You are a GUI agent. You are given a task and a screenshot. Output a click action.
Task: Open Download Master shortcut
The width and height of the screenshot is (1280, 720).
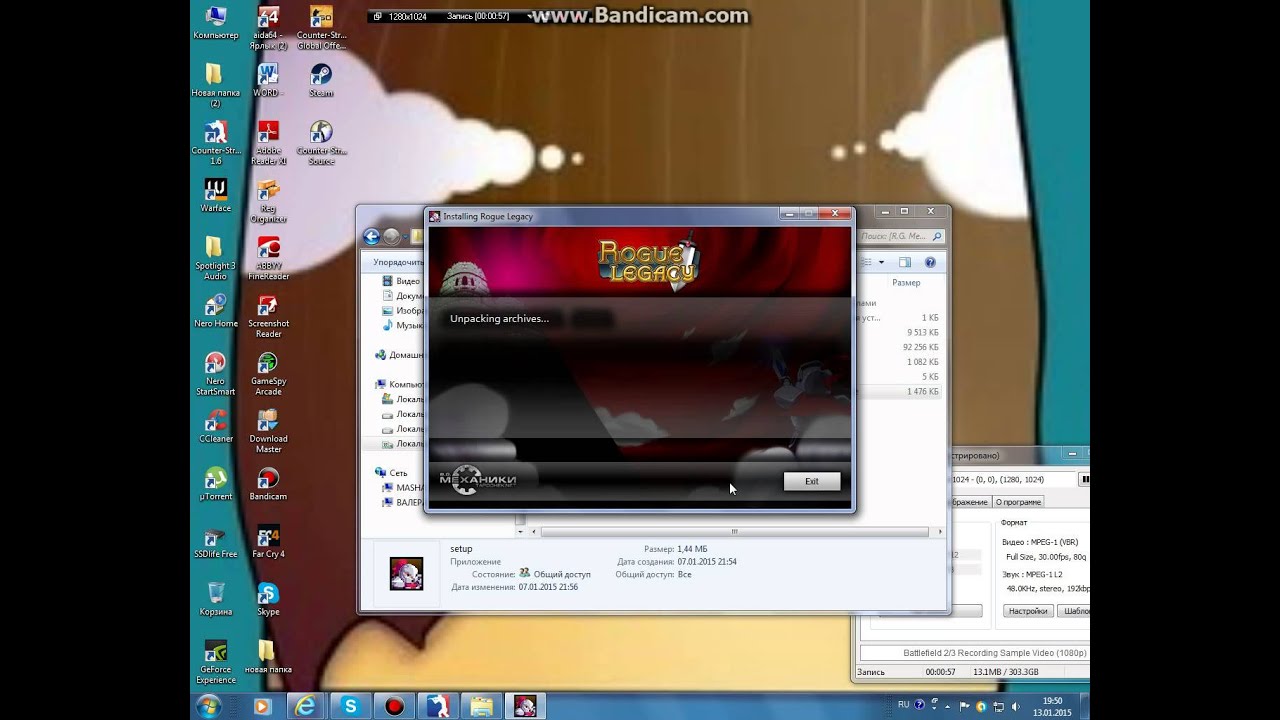pyautogui.click(x=268, y=431)
